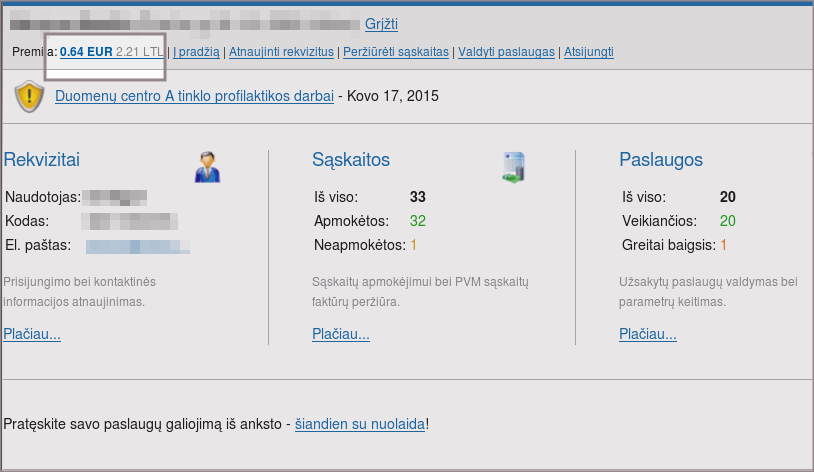Click the 0.64 EUR premium balance

[x=86, y=52]
